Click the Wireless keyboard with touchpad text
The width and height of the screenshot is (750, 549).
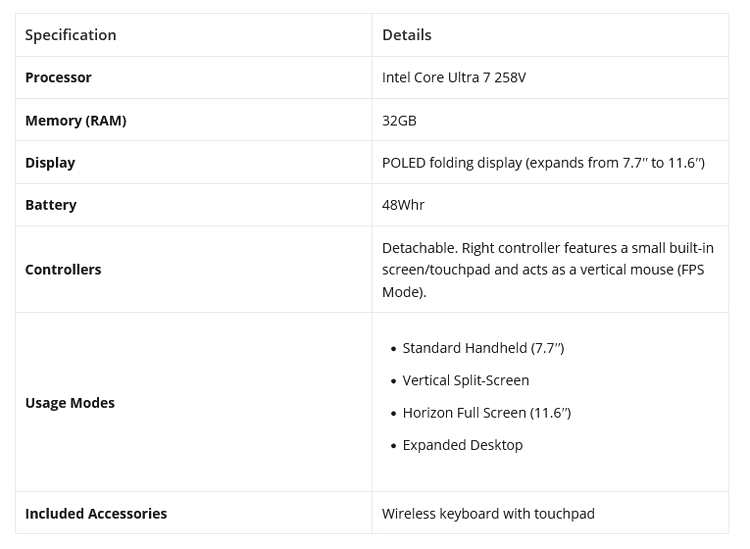click(x=488, y=514)
